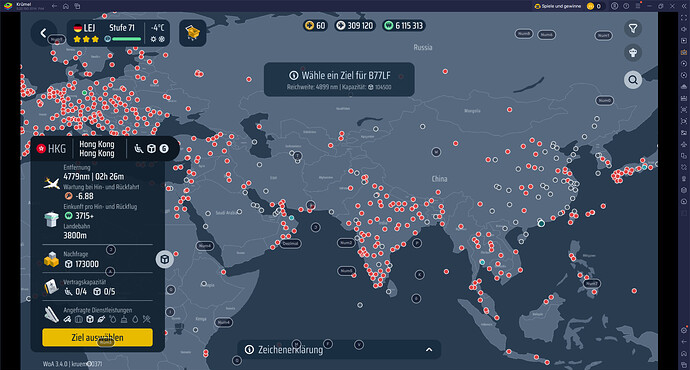Click the jet bridge icon beside Angefragte Dienstleistungen

(x=51, y=315)
